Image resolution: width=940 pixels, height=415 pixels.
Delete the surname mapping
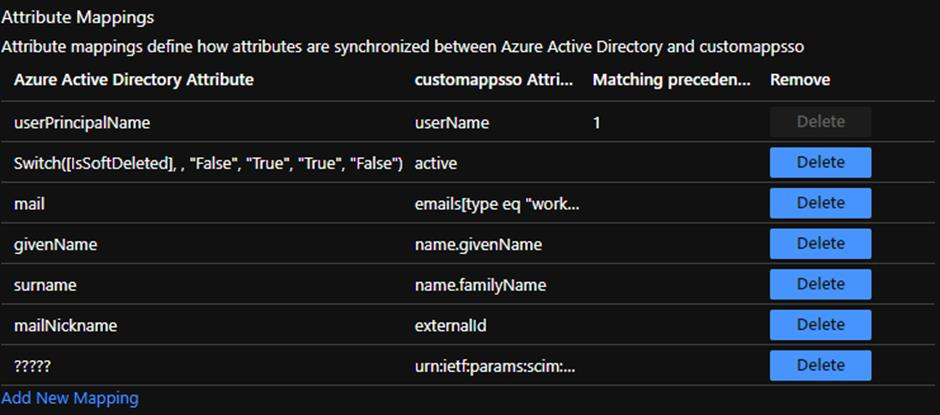pos(820,284)
